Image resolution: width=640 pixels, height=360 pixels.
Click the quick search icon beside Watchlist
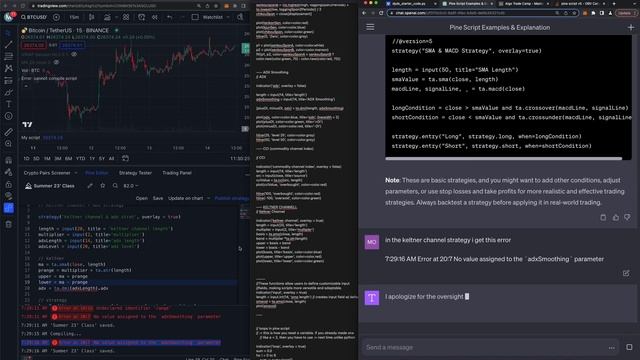tap(240, 17)
